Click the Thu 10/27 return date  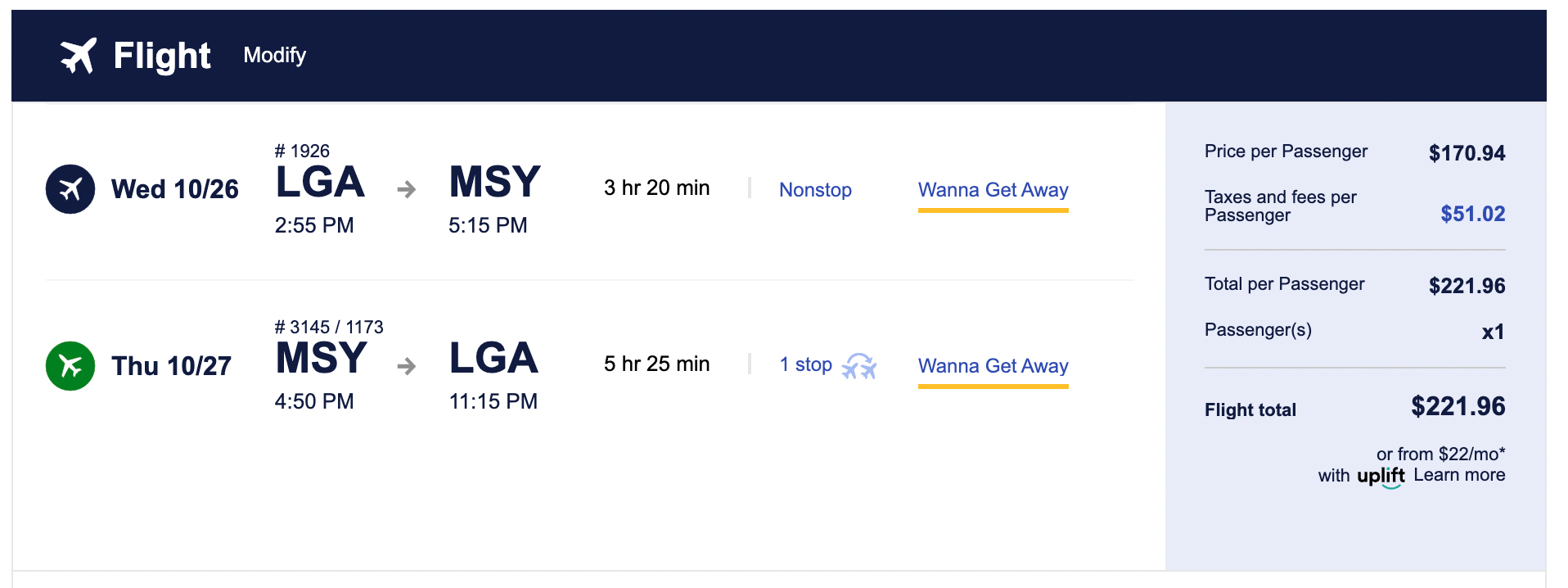tap(172, 366)
